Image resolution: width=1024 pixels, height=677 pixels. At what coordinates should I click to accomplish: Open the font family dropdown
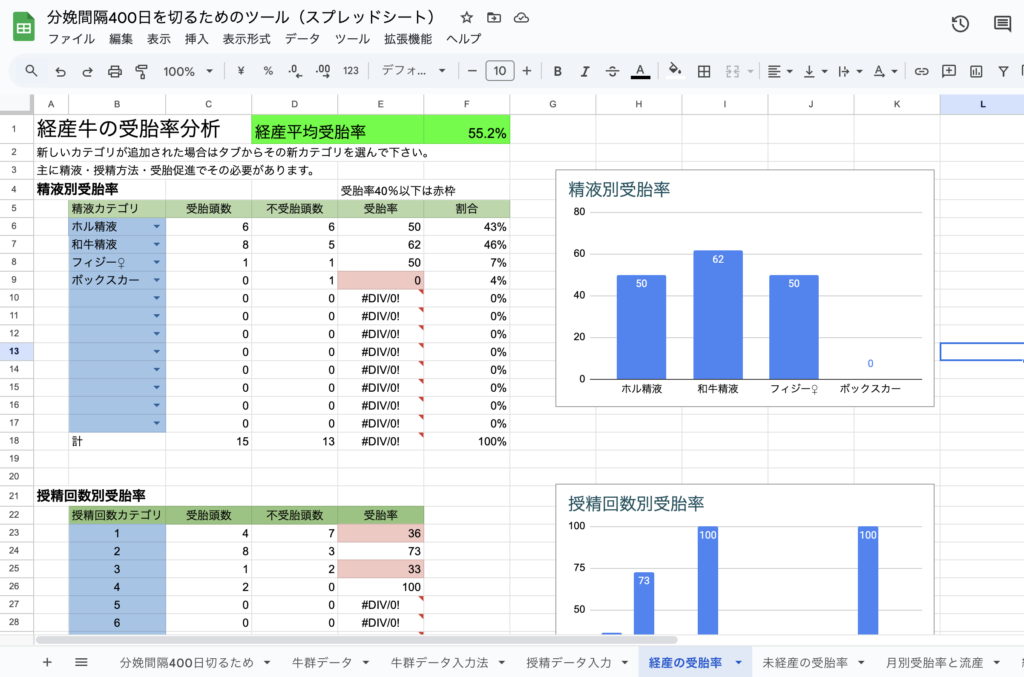414,71
